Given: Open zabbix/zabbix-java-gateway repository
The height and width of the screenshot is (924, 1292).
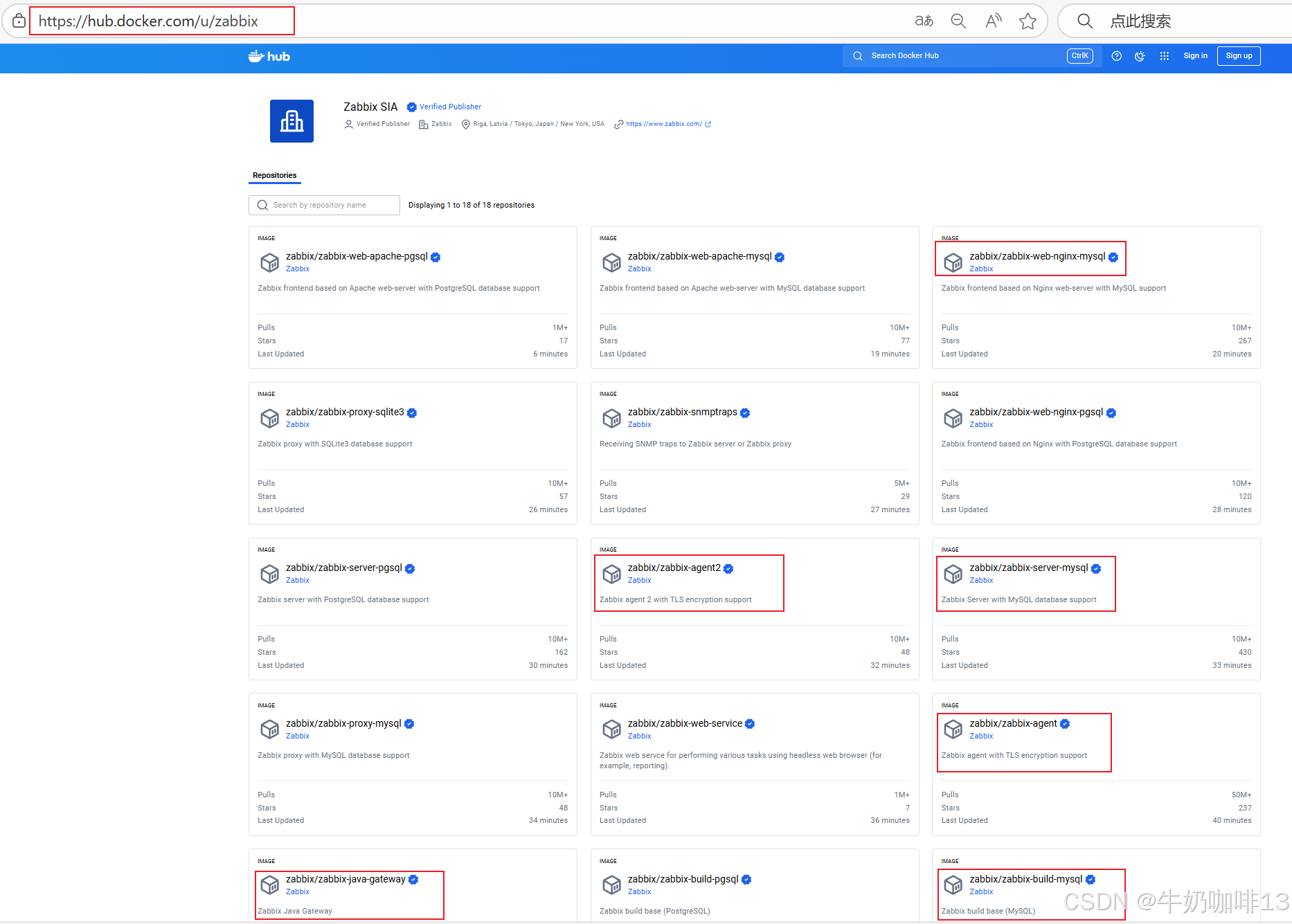Looking at the screenshot, I should [x=346, y=879].
